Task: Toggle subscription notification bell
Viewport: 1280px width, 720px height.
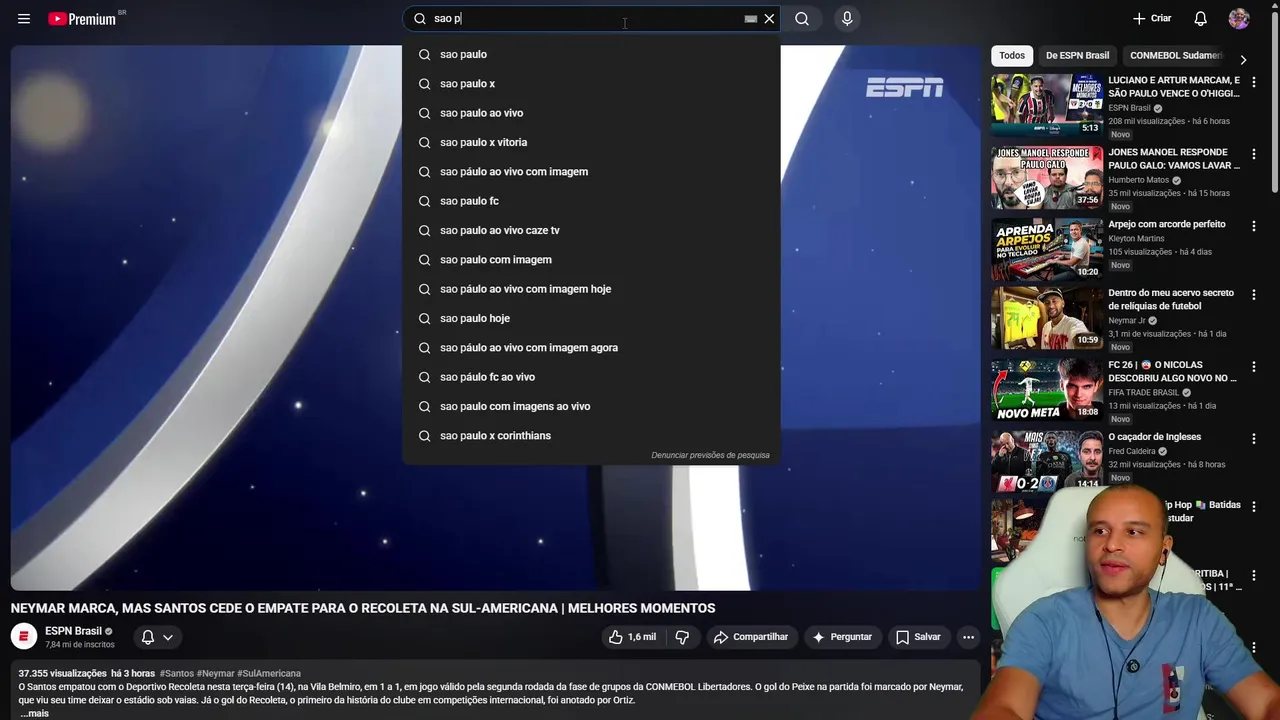Action: coord(148,637)
